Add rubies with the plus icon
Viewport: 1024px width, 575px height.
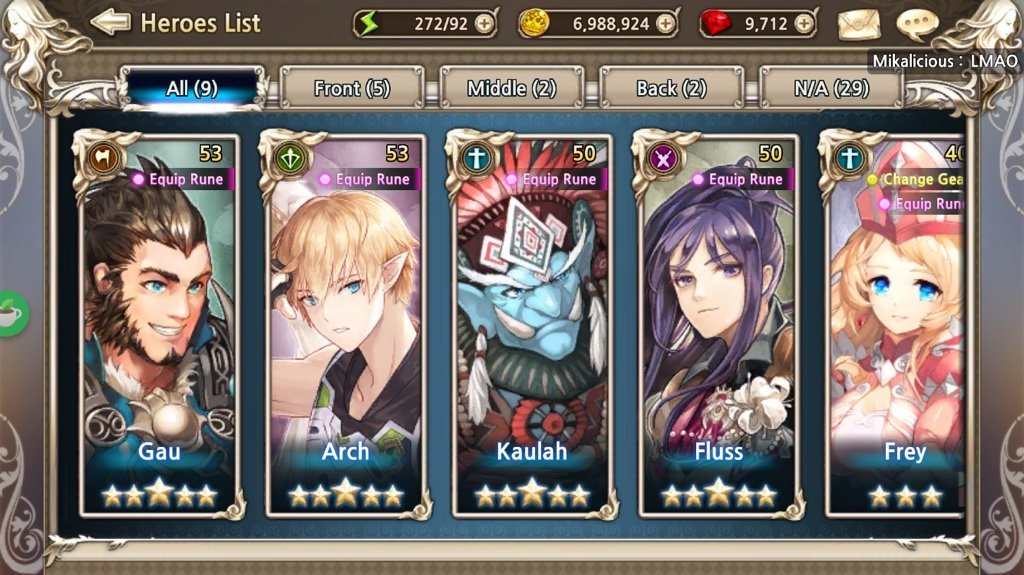[x=805, y=24]
